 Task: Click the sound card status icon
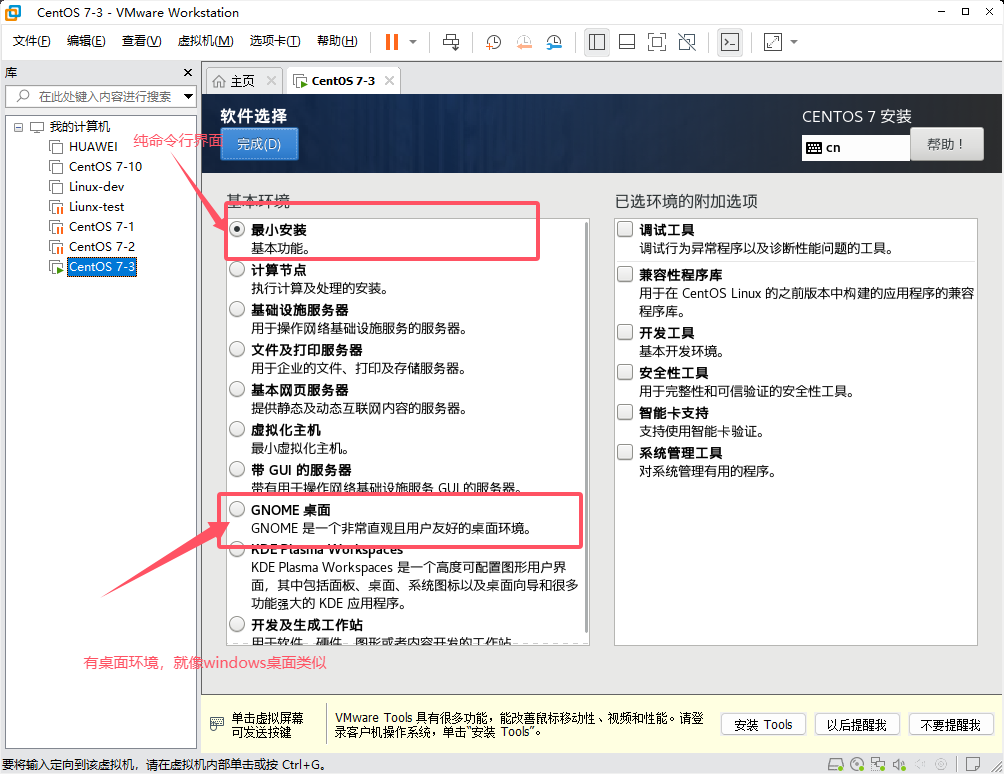899,764
